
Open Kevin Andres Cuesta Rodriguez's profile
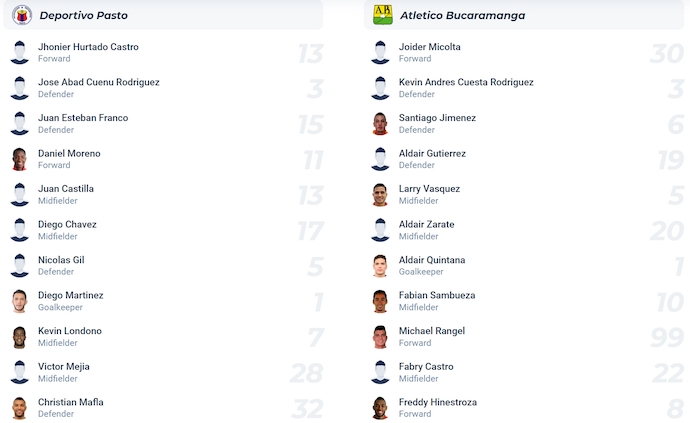tap(466, 82)
